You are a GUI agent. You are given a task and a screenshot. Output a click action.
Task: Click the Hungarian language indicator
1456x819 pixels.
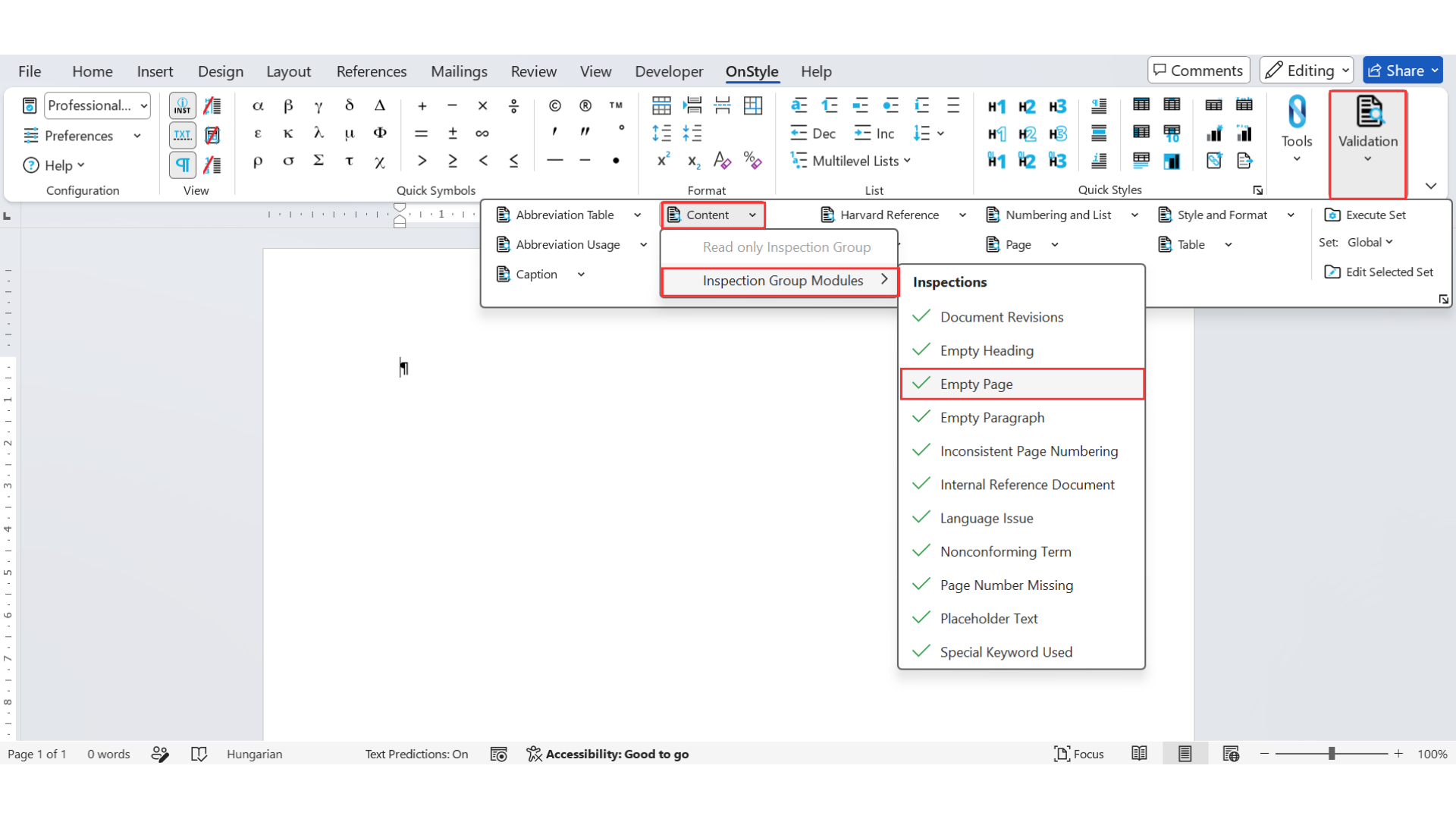point(255,754)
